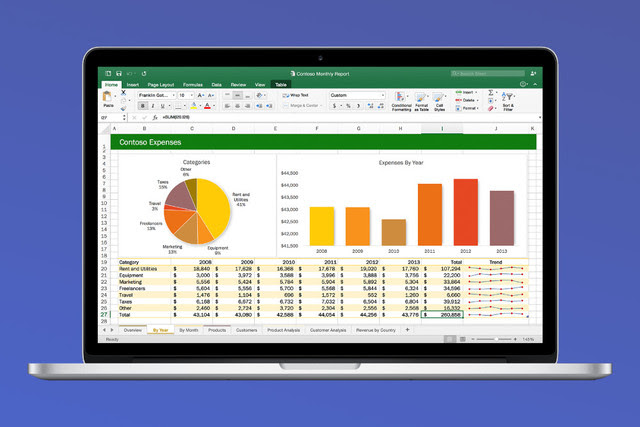Switch to Page Layout view in status bar
The image size is (640, 427).
point(462,339)
